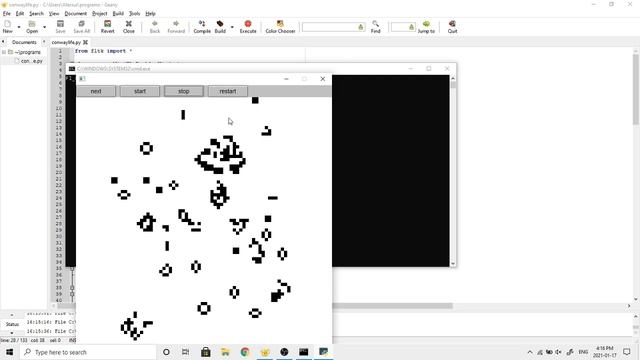Screen dimensions: 640x360
Task: Click the start button in Life window
Action: click(140, 91)
